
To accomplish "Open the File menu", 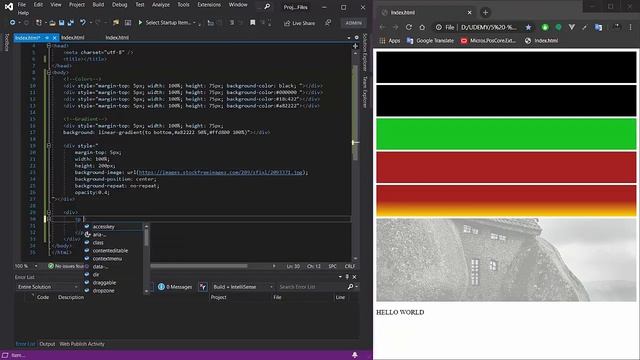I will [22, 4].
